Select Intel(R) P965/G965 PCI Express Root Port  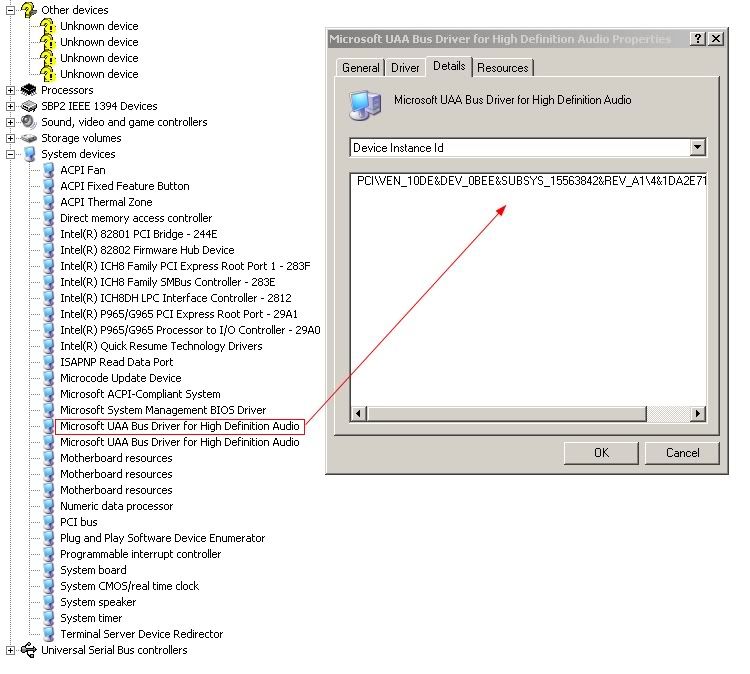tap(179, 314)
